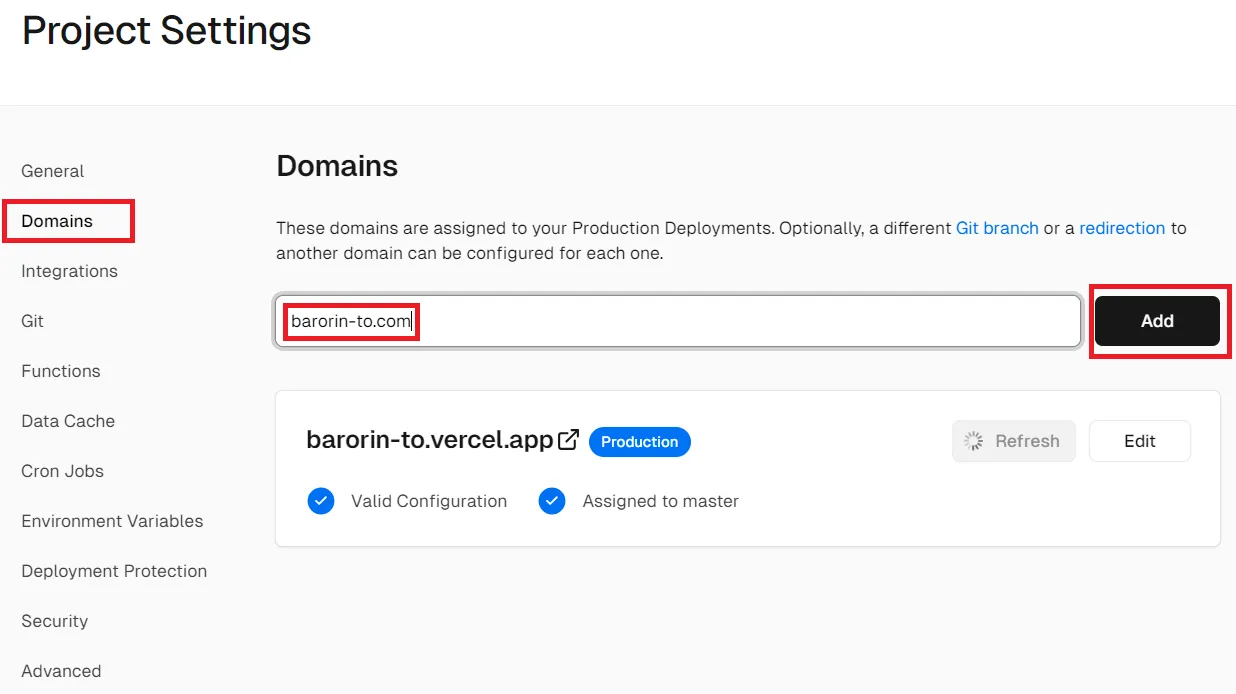Open the Git settings section
The image size is (1236, 694).
pos(31,321)
